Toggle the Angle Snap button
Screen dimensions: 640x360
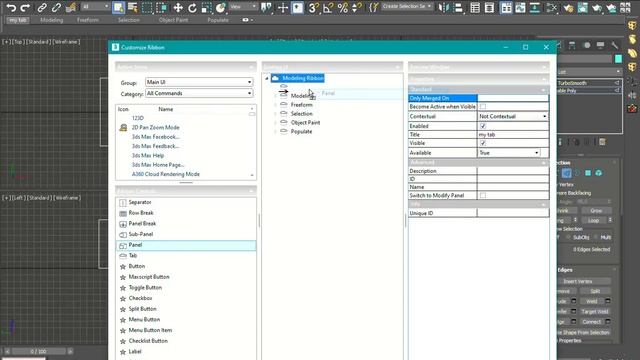pyautogui.click(x=328, y=7)
